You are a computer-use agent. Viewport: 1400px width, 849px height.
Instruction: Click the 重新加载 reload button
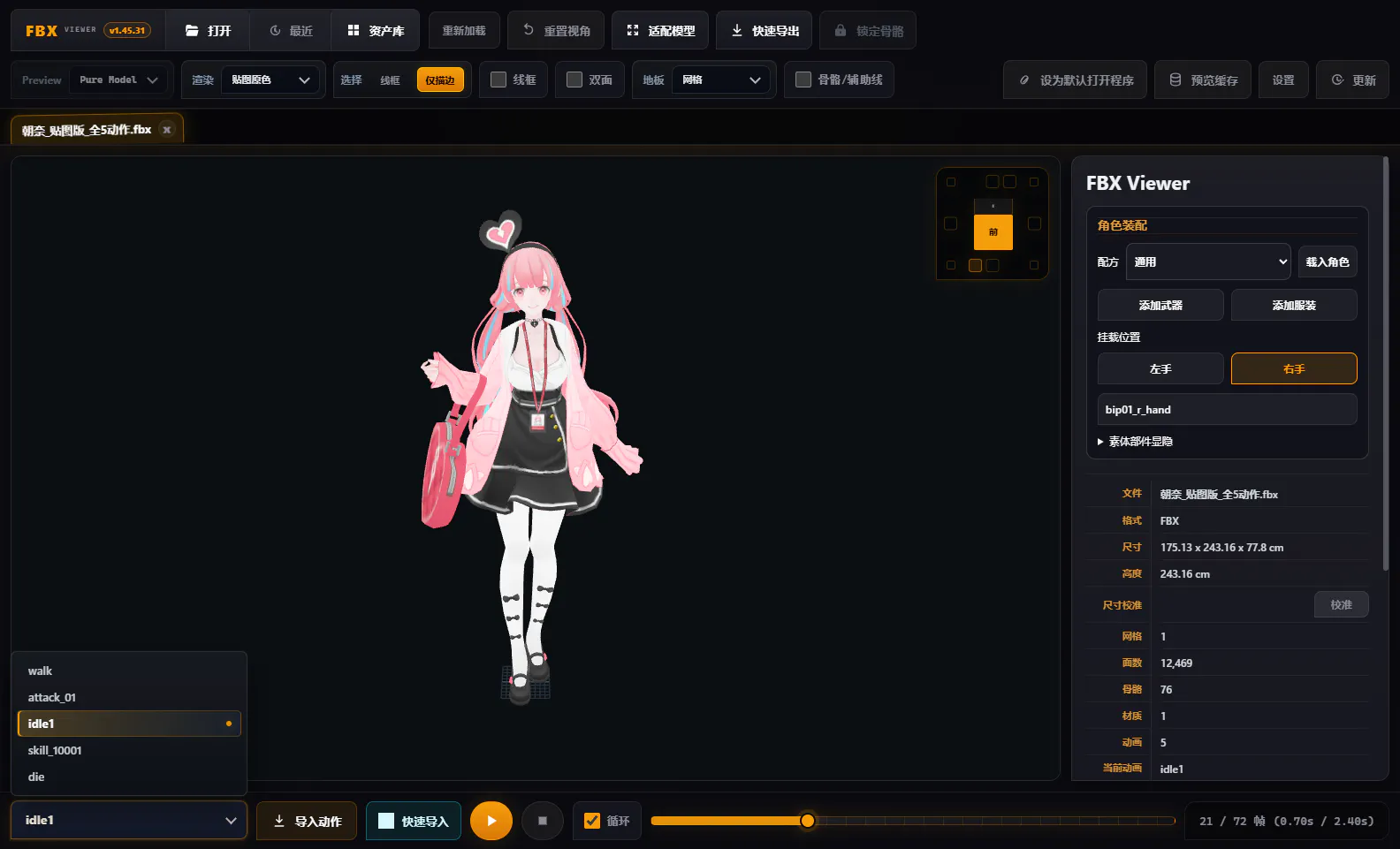(464, 31)
